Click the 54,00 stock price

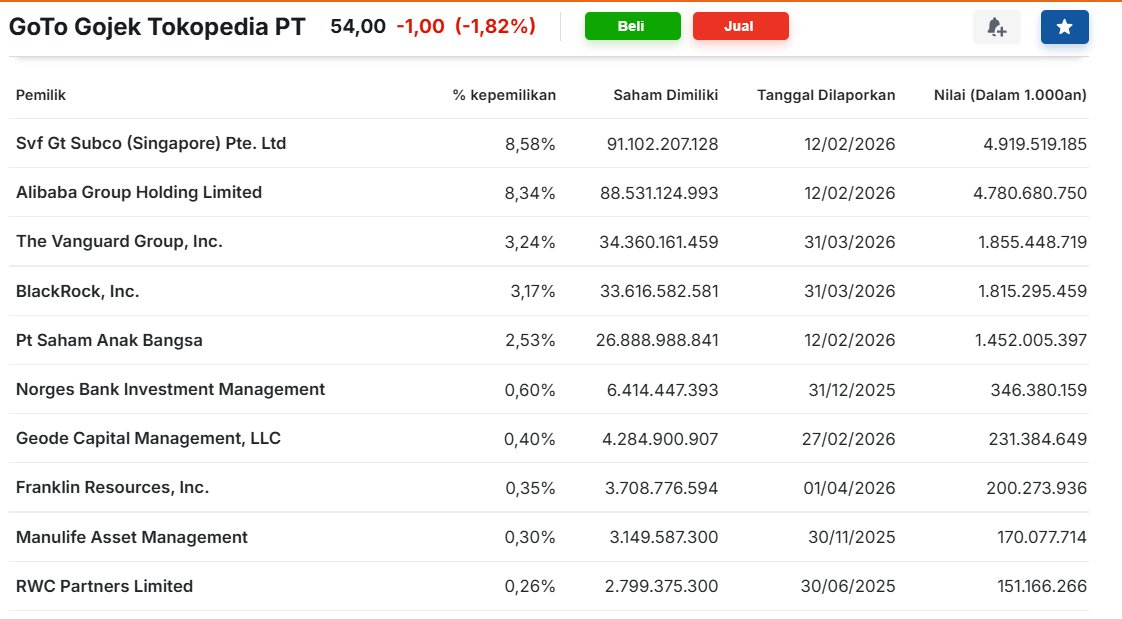pyautogui.click(x=358, y=26)
